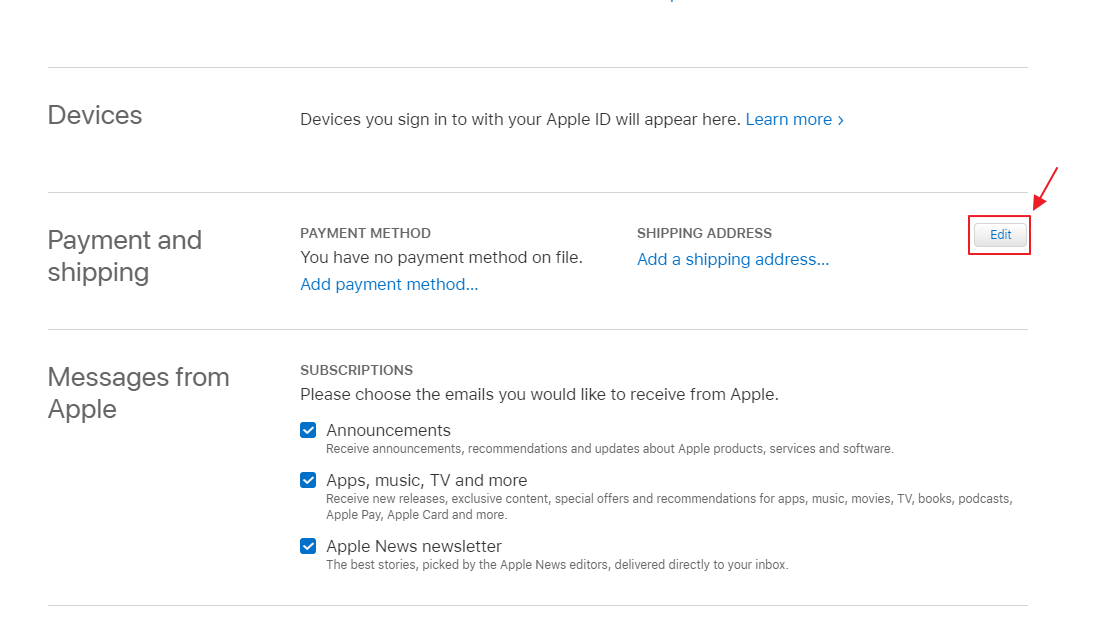Click the Messages from Apple heading
Image resolution: width=1112 pixels, height=625 pixels.
pos(138,393)
